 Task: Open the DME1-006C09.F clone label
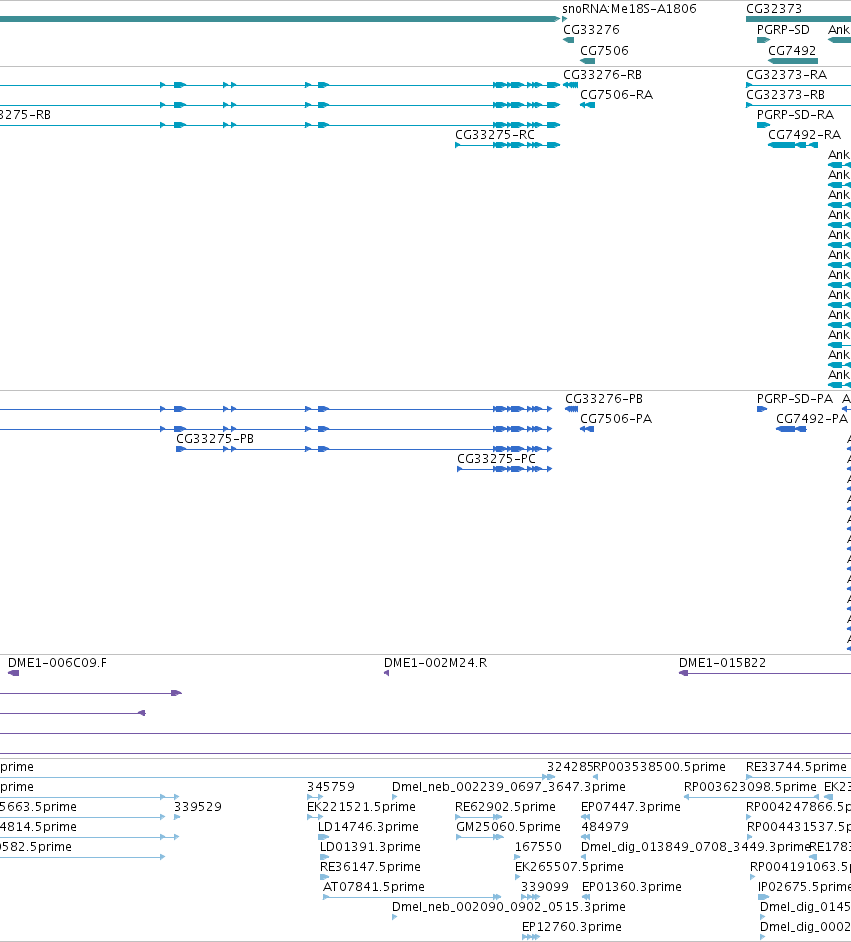57,663
